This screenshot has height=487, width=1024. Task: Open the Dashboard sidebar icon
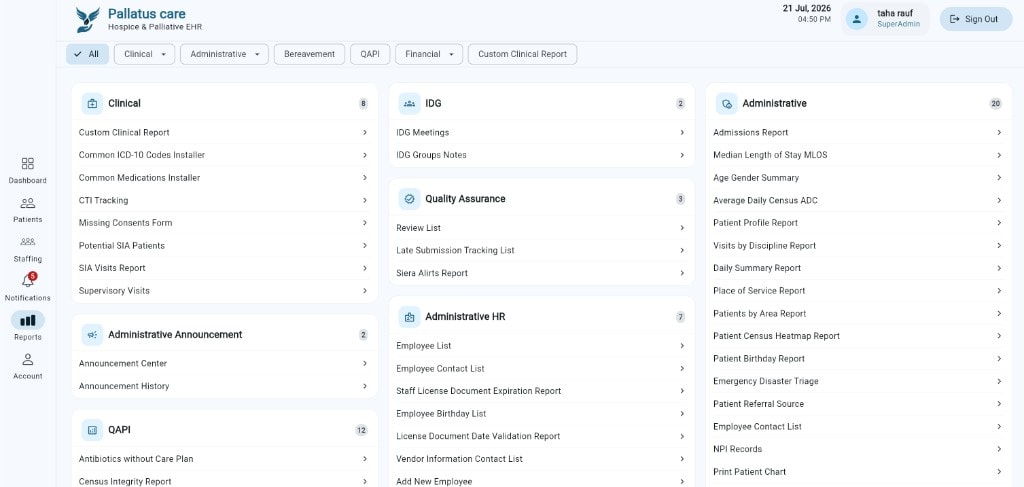coord(27,164)
